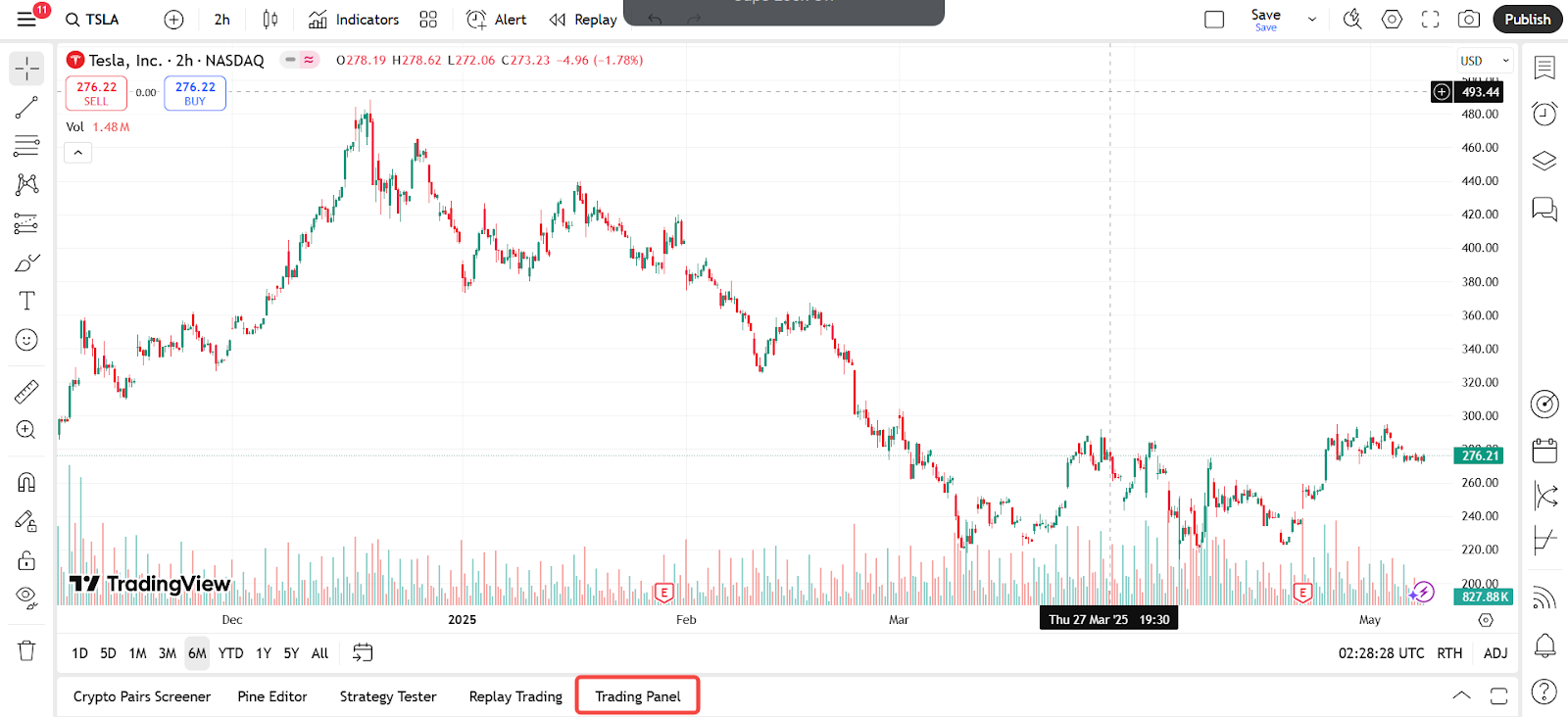Toggle hide all drawings eye icon
This screenshot has width=1568, height=717.
[26, 597]
